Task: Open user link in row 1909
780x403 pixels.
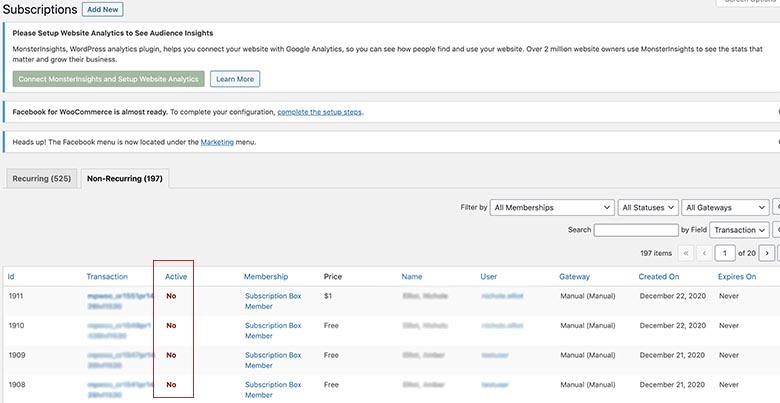Action: tap(493, 355)
